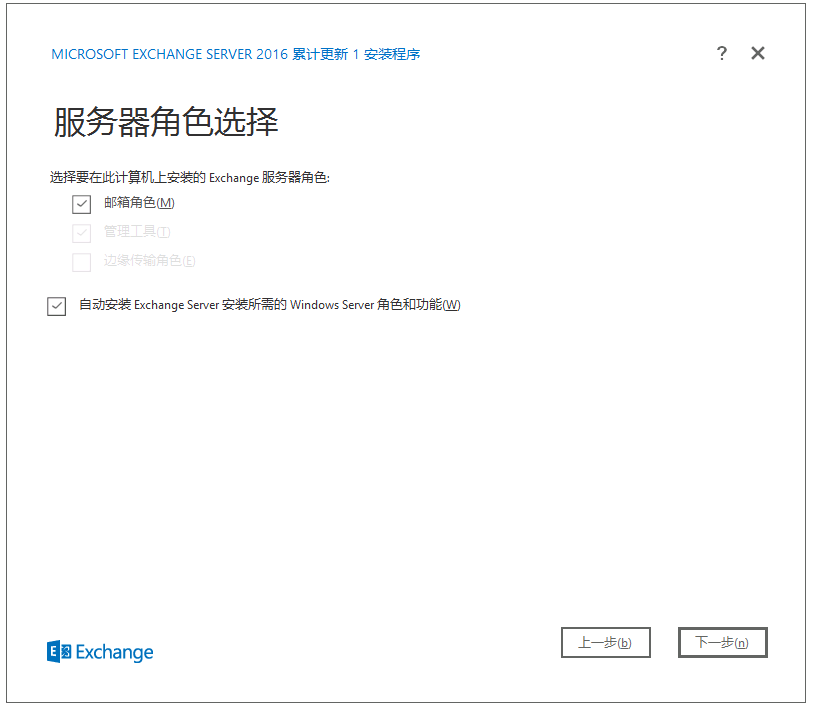813x712 pixels.
Task: Click the 累计更新 1 安装程序 title portion
Action: 356,54
